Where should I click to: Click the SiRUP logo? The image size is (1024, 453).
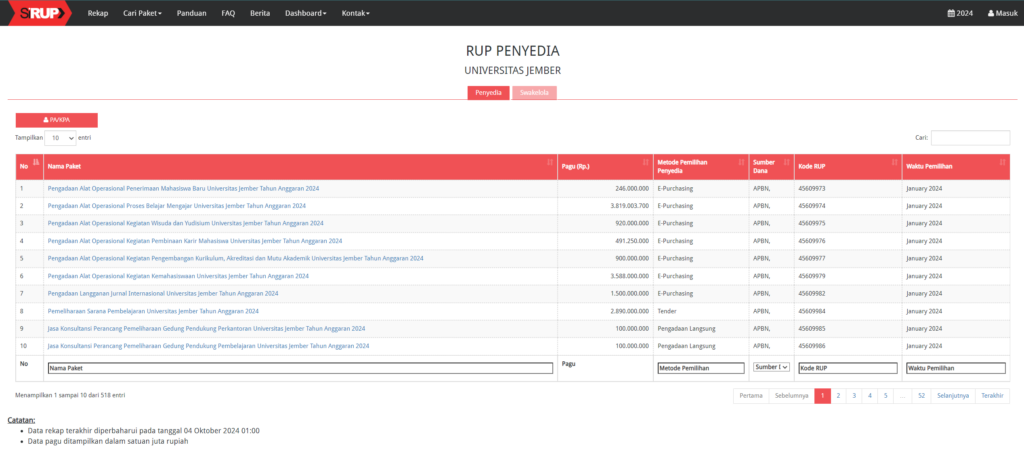coord(42,13)
